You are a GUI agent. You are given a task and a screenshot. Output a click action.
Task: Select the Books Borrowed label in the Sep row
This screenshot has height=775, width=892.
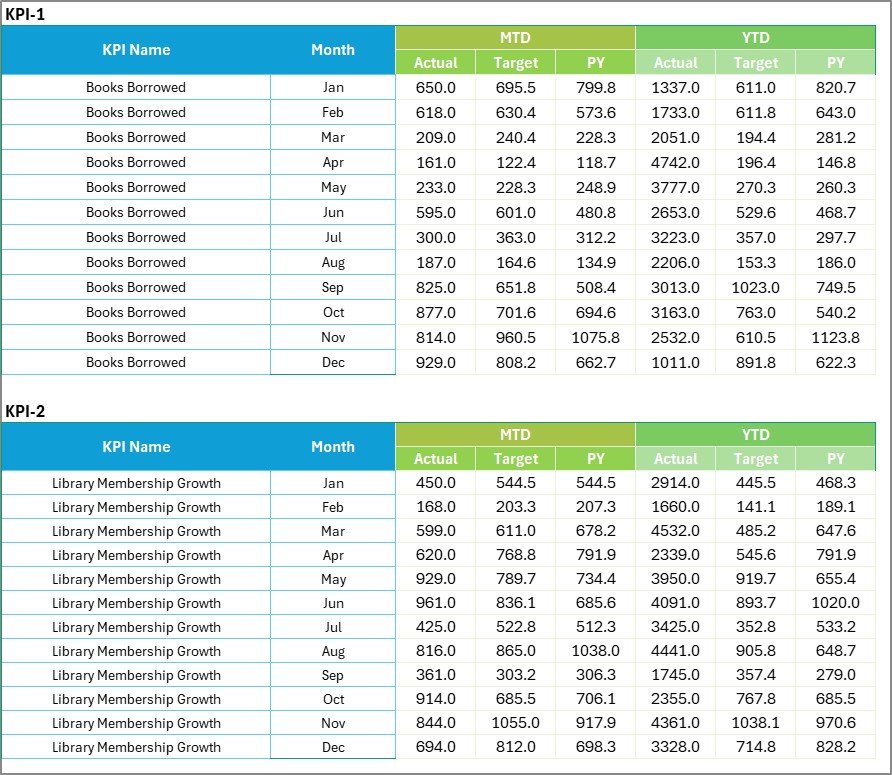coord(136,287)
